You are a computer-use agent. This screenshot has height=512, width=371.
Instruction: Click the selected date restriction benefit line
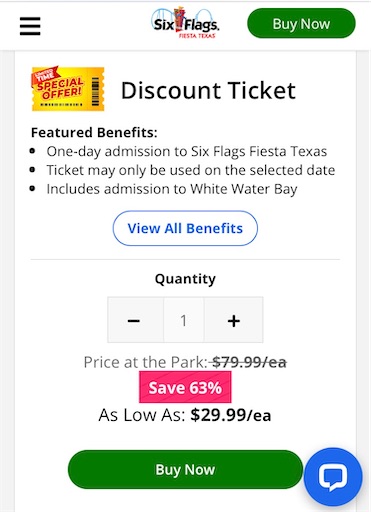point(191,170)
